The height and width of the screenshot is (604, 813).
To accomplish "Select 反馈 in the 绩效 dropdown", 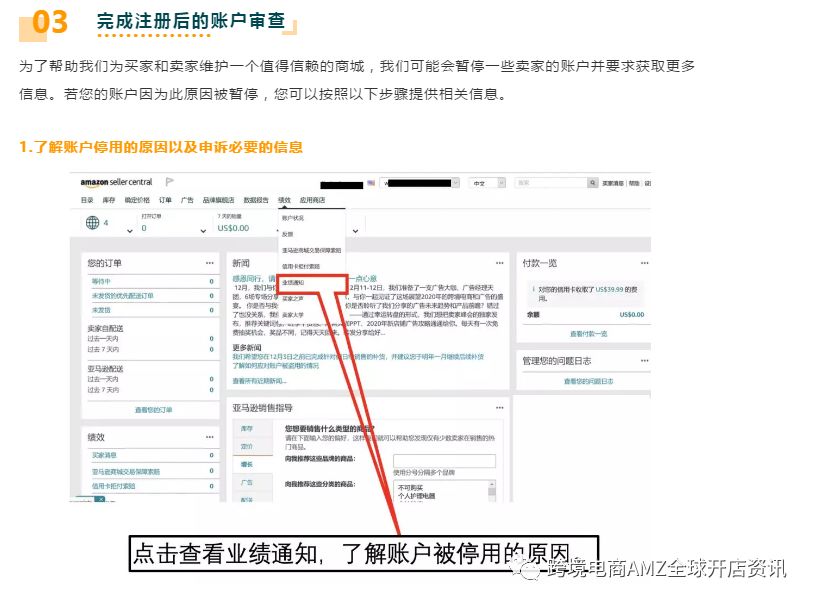I will pyautogui.click(x=287, y=234).
